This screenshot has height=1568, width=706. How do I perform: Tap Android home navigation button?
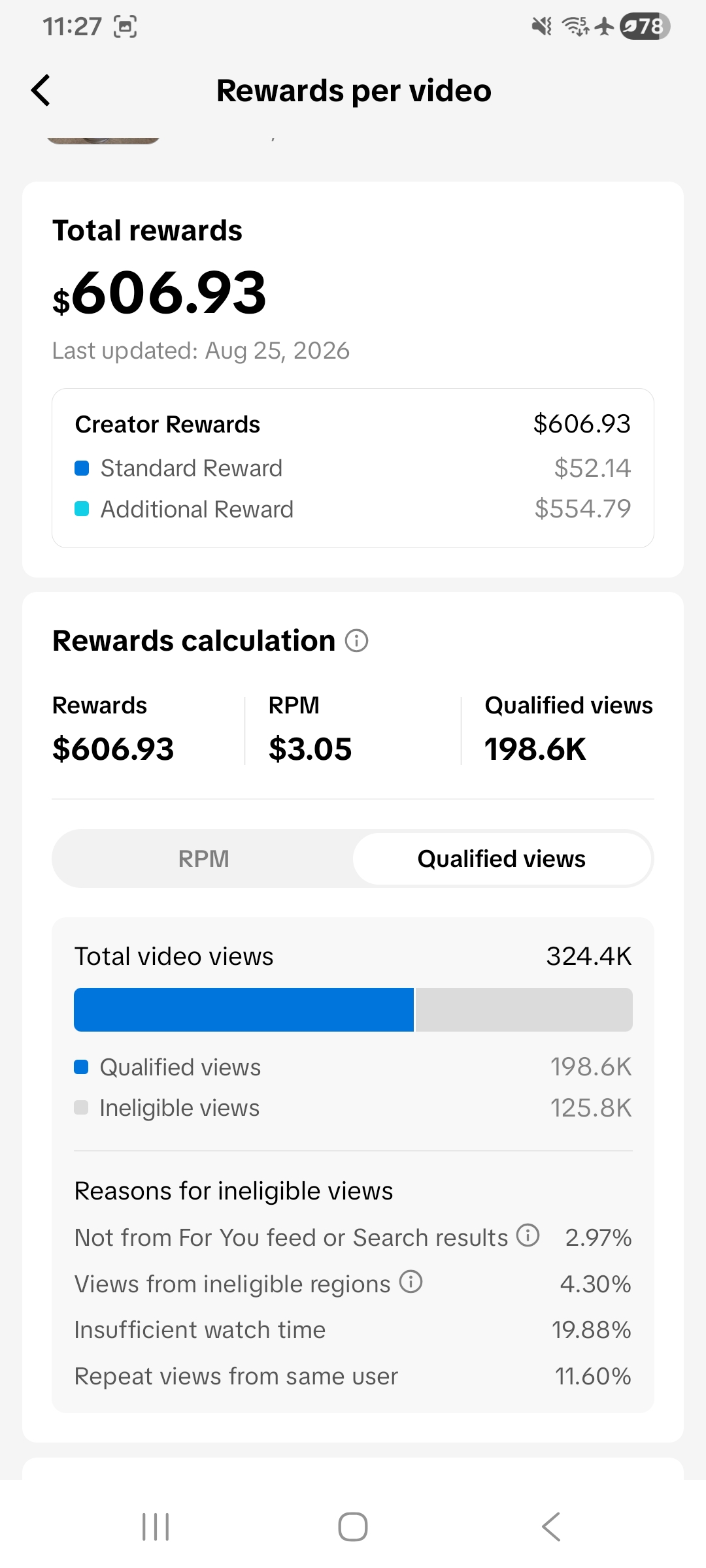coord(353,1527)
